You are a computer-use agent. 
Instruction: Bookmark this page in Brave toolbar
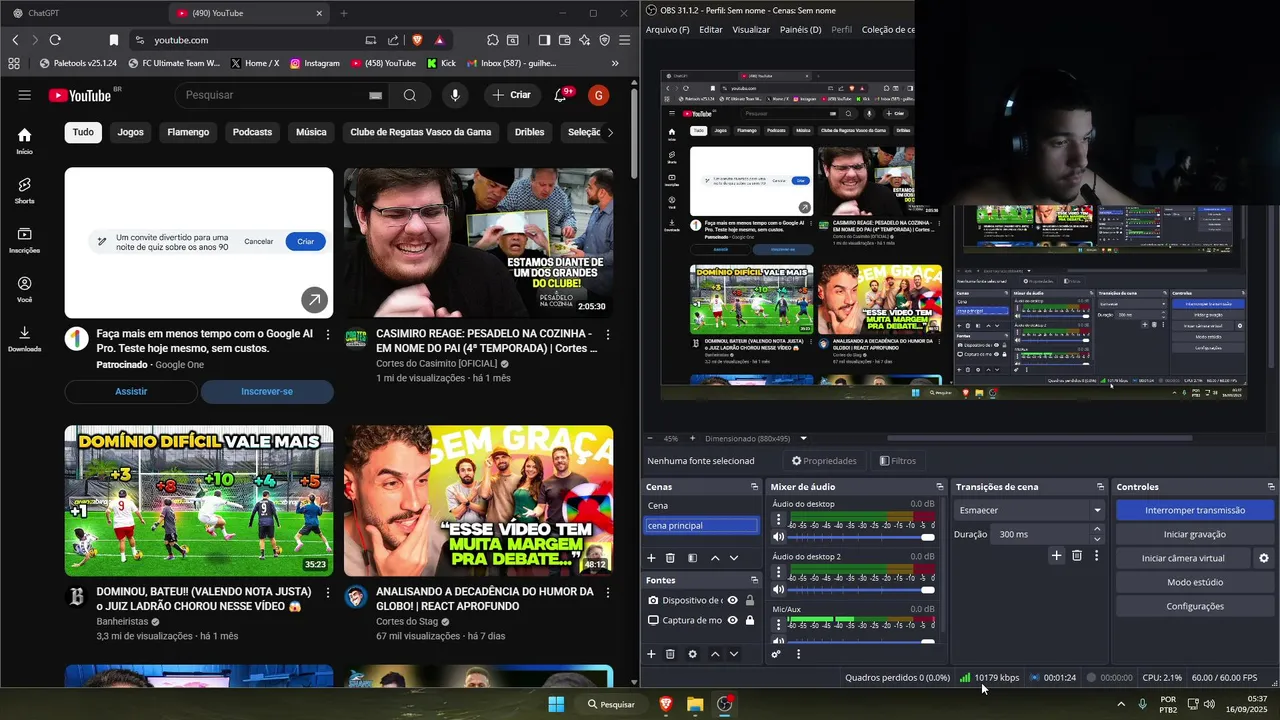(x=114, y=40)
